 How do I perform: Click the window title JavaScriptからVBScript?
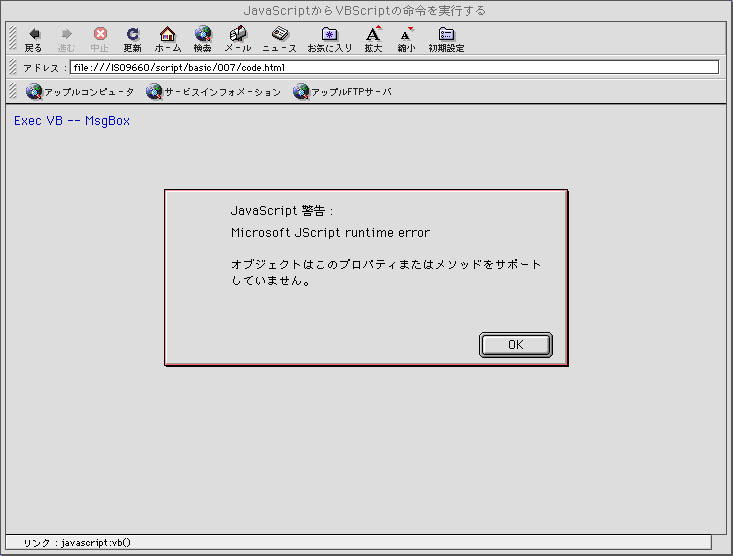coord(365,10)
